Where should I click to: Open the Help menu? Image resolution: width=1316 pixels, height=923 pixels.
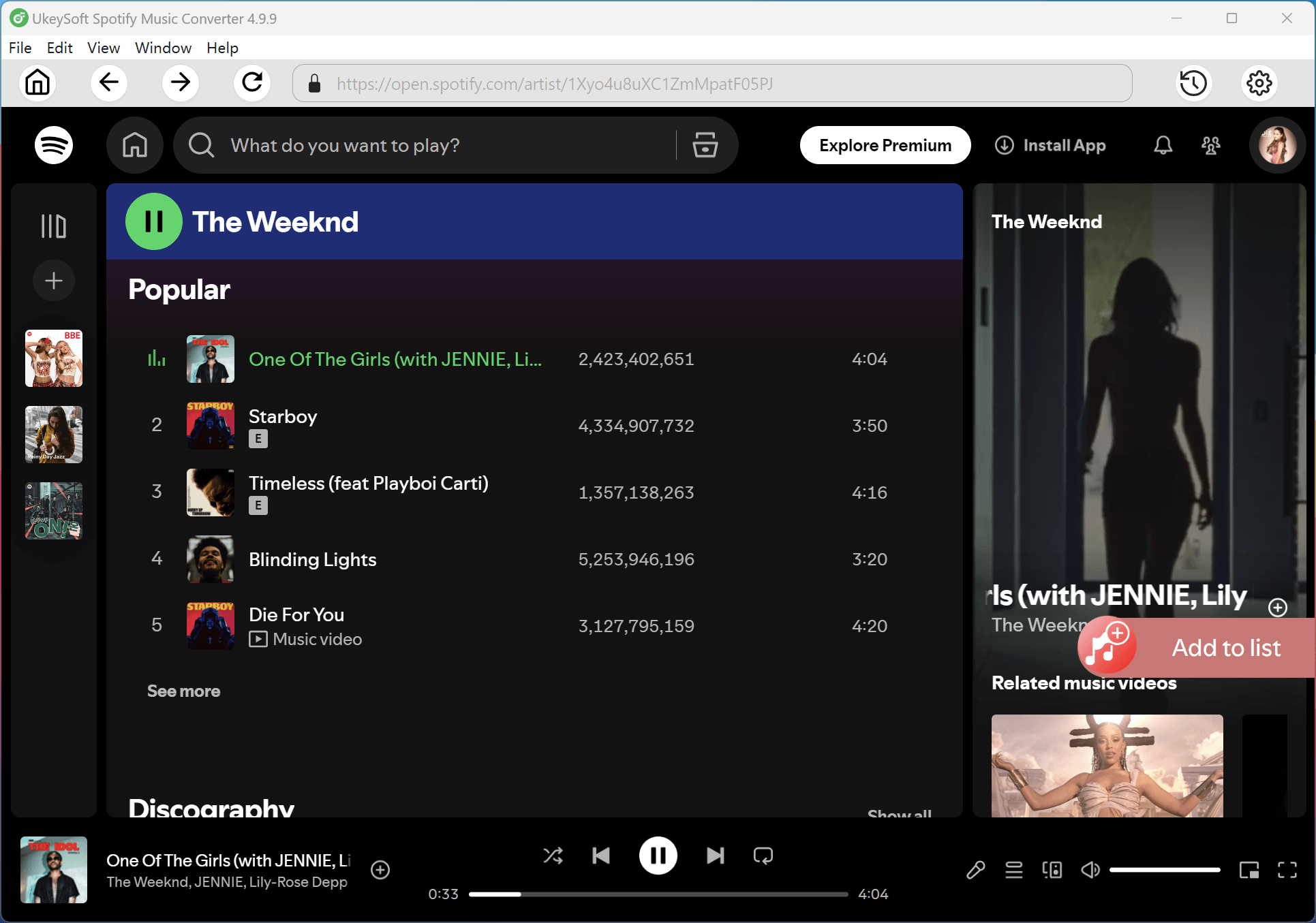tap(222, 48)
